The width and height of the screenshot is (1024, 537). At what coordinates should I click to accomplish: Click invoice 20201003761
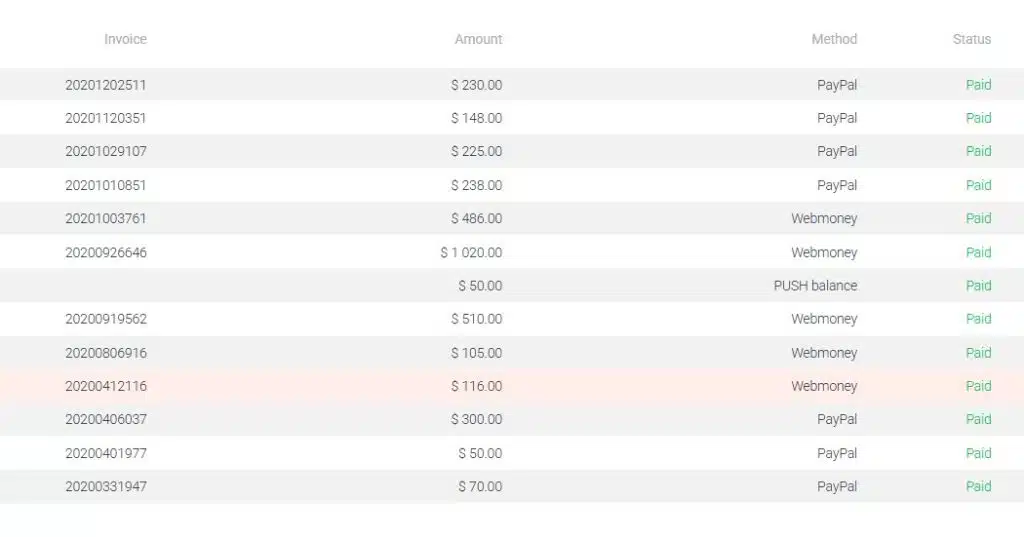click(106, 218)
